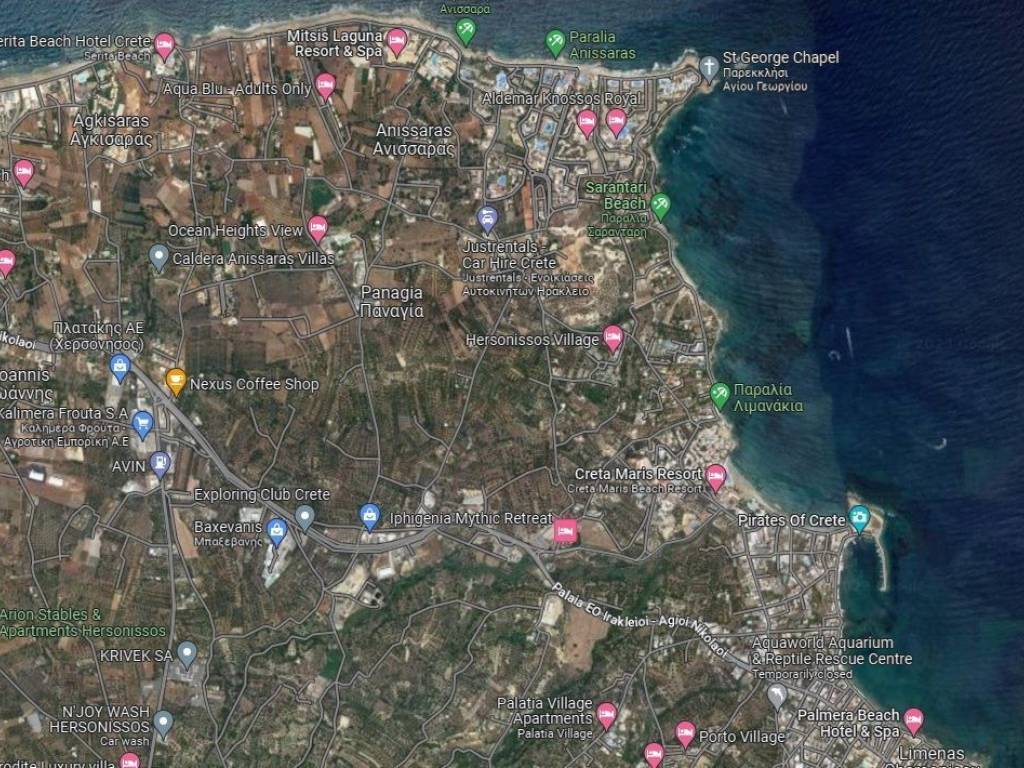The height and width of the screenshot is (768, 1024).
Task: Select the St George Chapel marker
Action: click(x=708, y=67)
